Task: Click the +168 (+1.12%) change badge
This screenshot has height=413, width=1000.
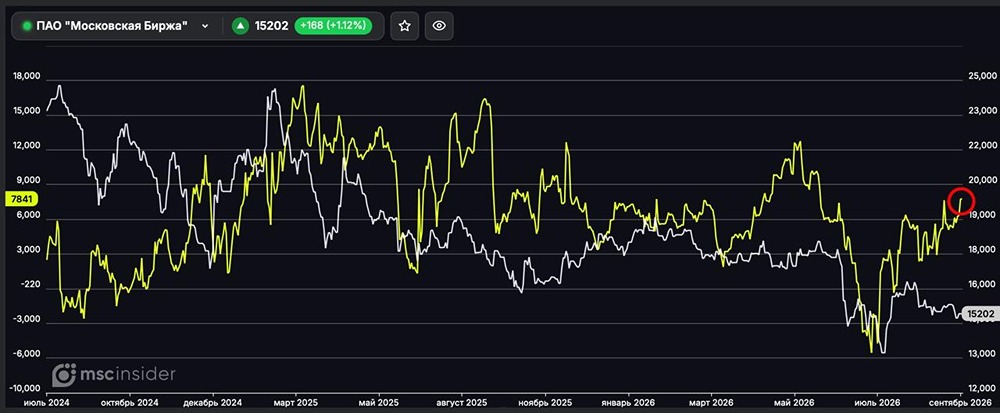Action: coord(333,26)
